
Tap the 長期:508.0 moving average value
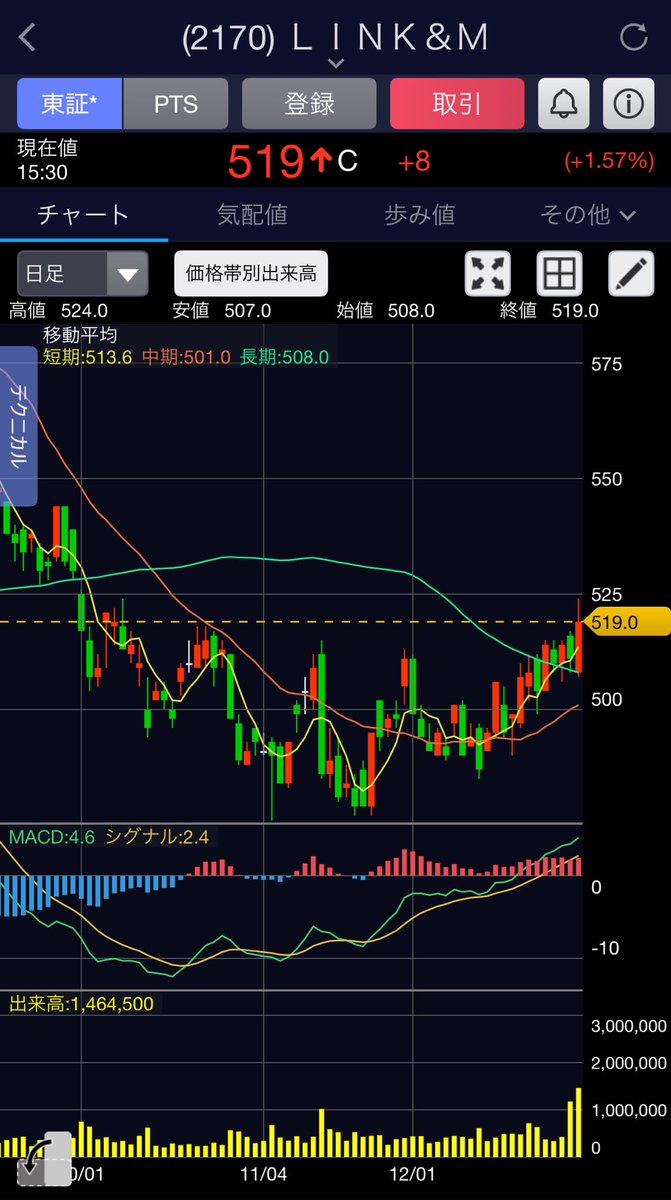pyautogui.click(x=284, y=356)
